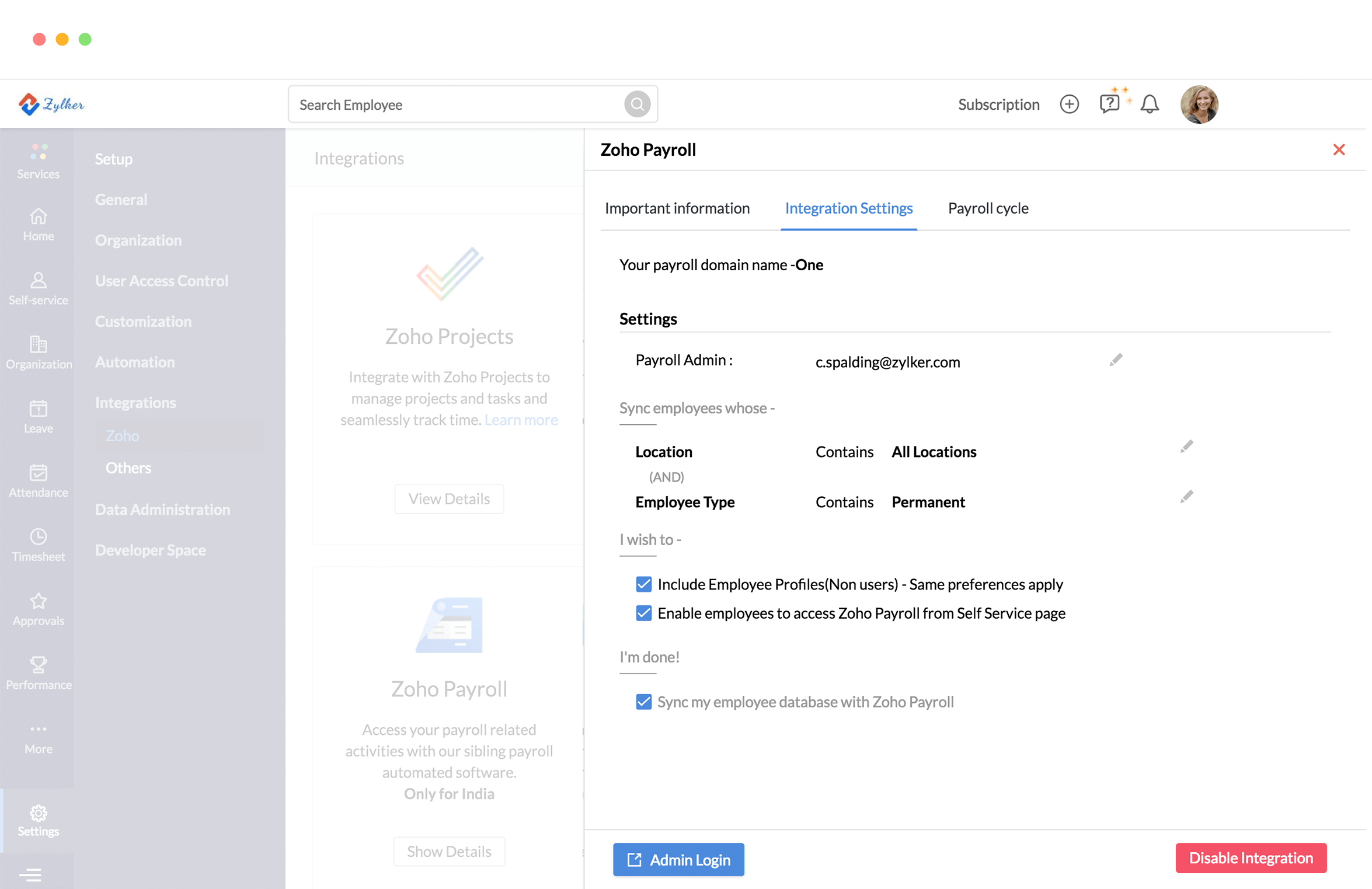Switch to the Payroll cycle tab
Image resolution: width=1372 pixels, height=889 pixels.
988,208
